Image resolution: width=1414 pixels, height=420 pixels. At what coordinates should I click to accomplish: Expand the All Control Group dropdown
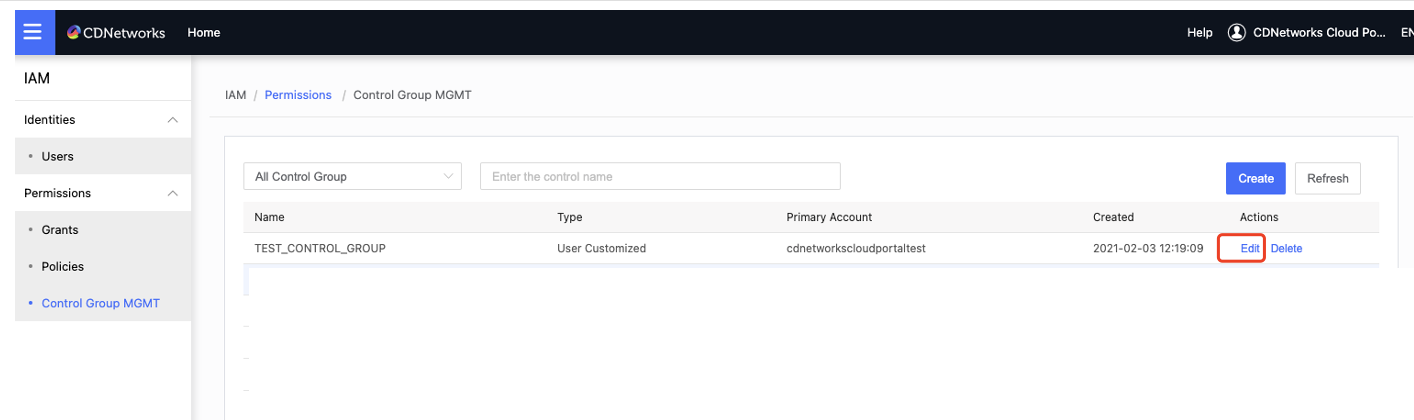point(352,176)
